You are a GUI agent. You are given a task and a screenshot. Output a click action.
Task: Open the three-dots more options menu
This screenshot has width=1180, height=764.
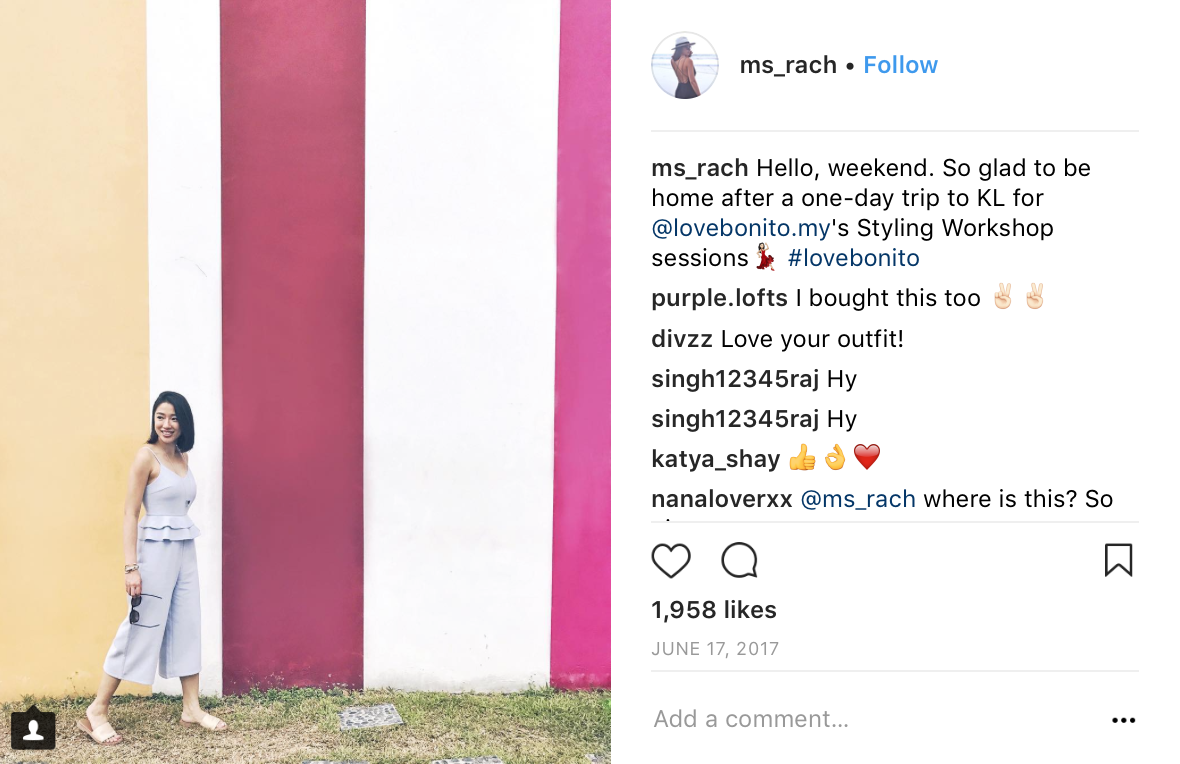(x=1124, y=720)
